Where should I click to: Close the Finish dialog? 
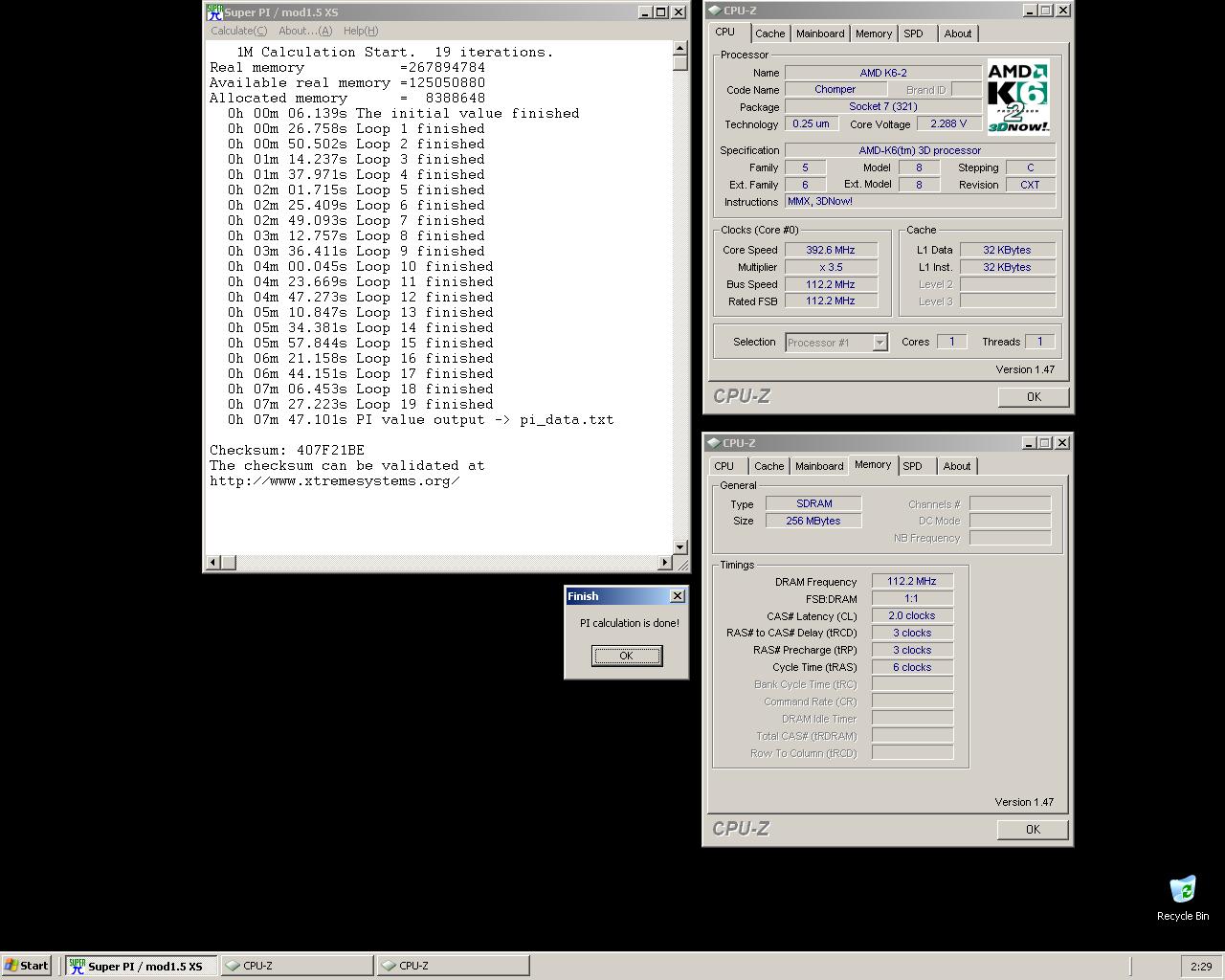678,596
